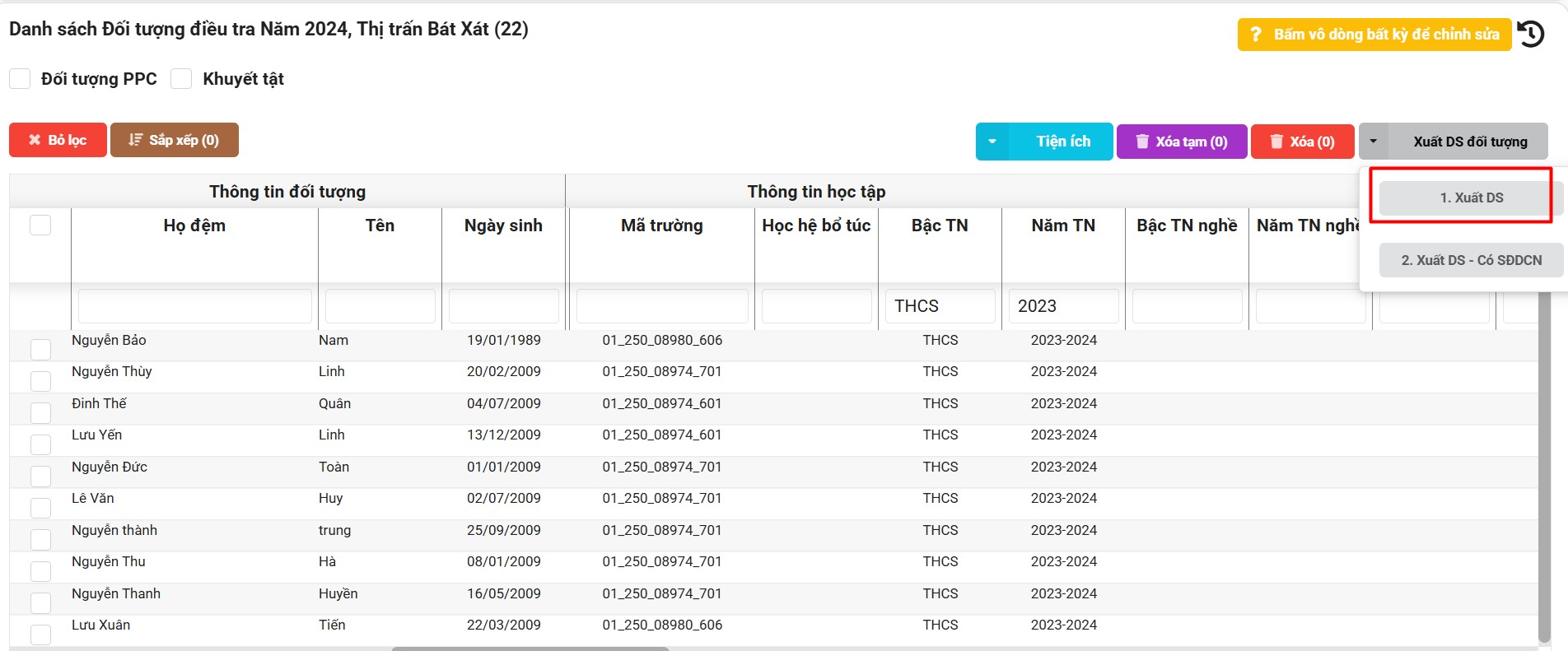Screen dimensions: 1568x651
Task: Choose the 1. Xuất DS menu option
Action: pyautogui.click(x=1471, y=198)
